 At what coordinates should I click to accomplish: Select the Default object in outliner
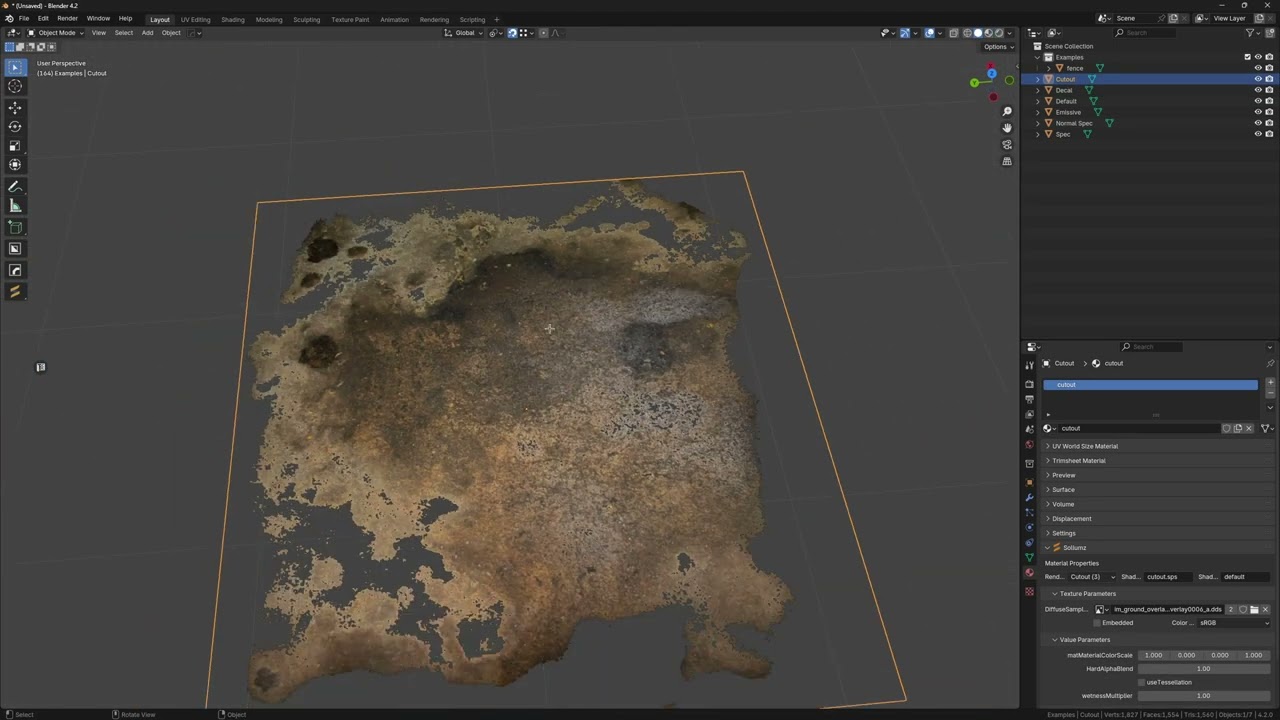pyautogui.click(x=1066, y=101)
